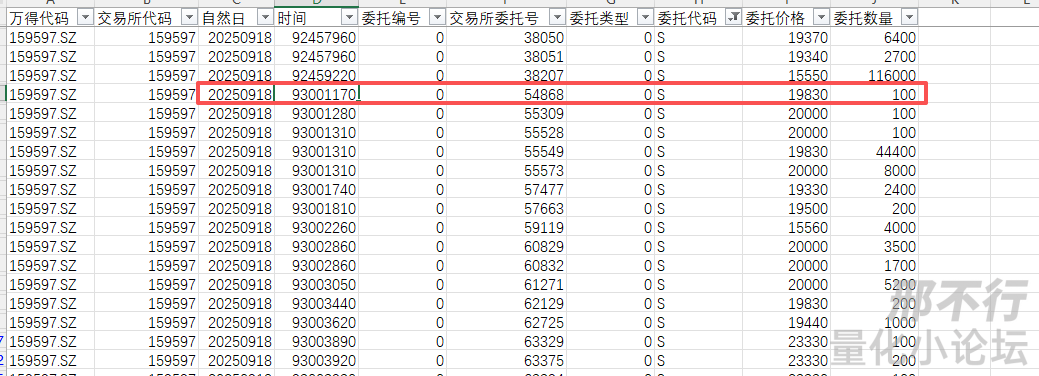Select the time cell 93003620
This screenshot has width=1039, height=376.
click(317, 323)
